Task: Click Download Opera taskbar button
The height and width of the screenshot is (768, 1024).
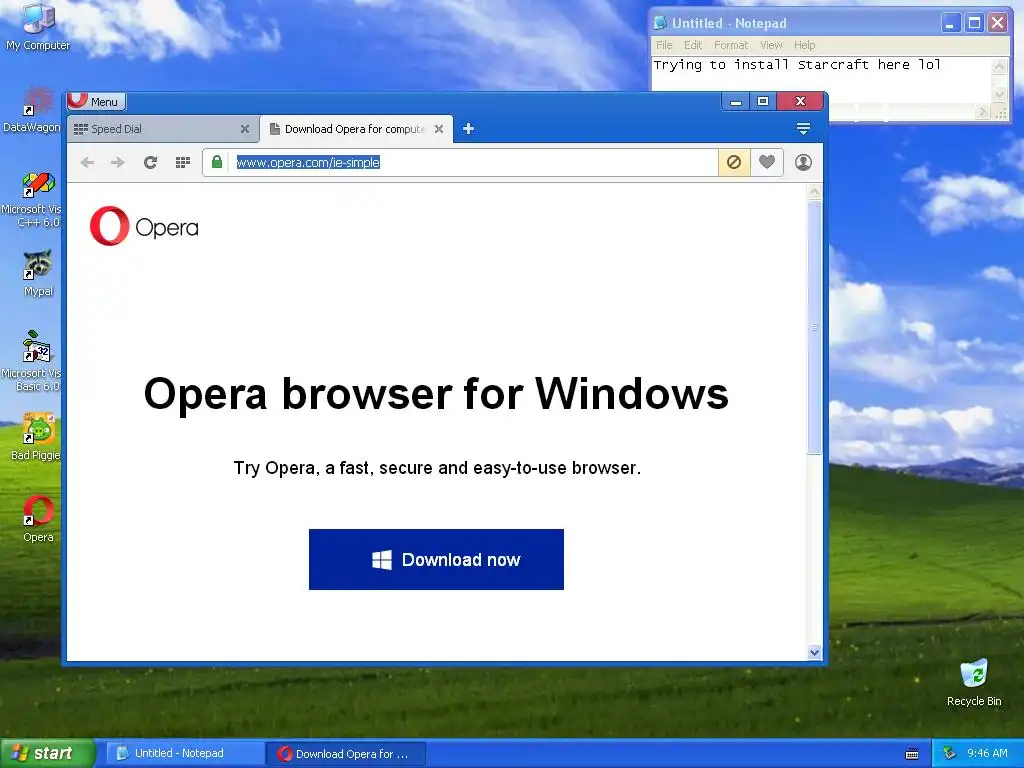Action: pos(346,754)
